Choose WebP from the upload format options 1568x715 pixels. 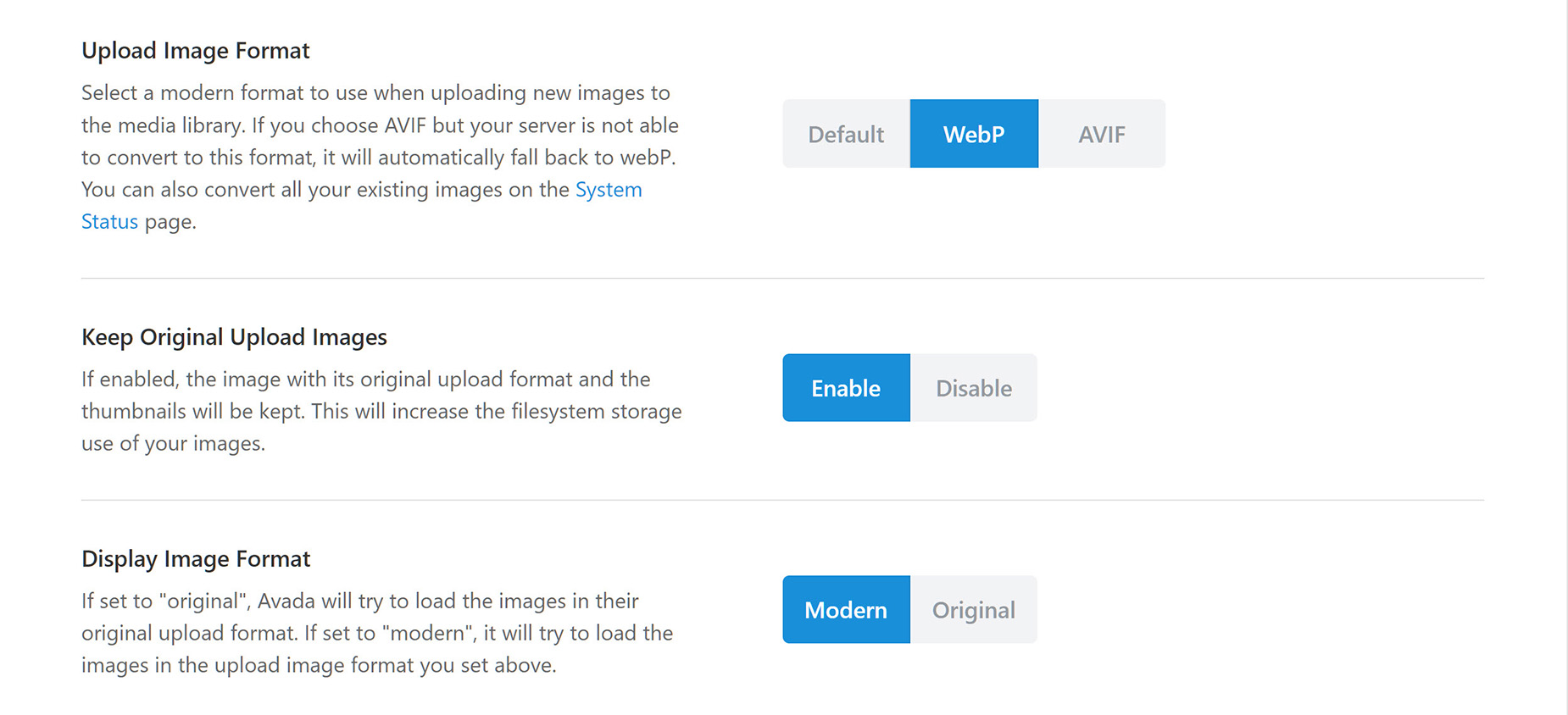click(973, 133)
